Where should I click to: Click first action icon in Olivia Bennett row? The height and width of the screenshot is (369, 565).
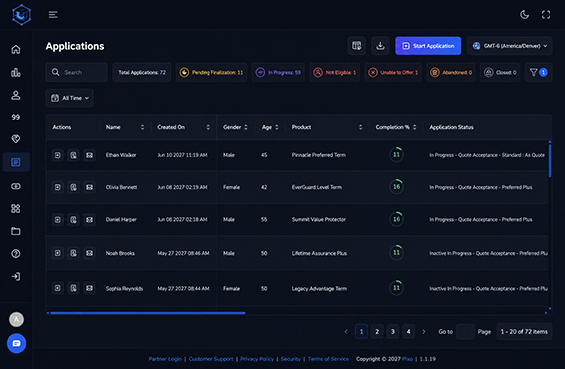coord(58,187)
